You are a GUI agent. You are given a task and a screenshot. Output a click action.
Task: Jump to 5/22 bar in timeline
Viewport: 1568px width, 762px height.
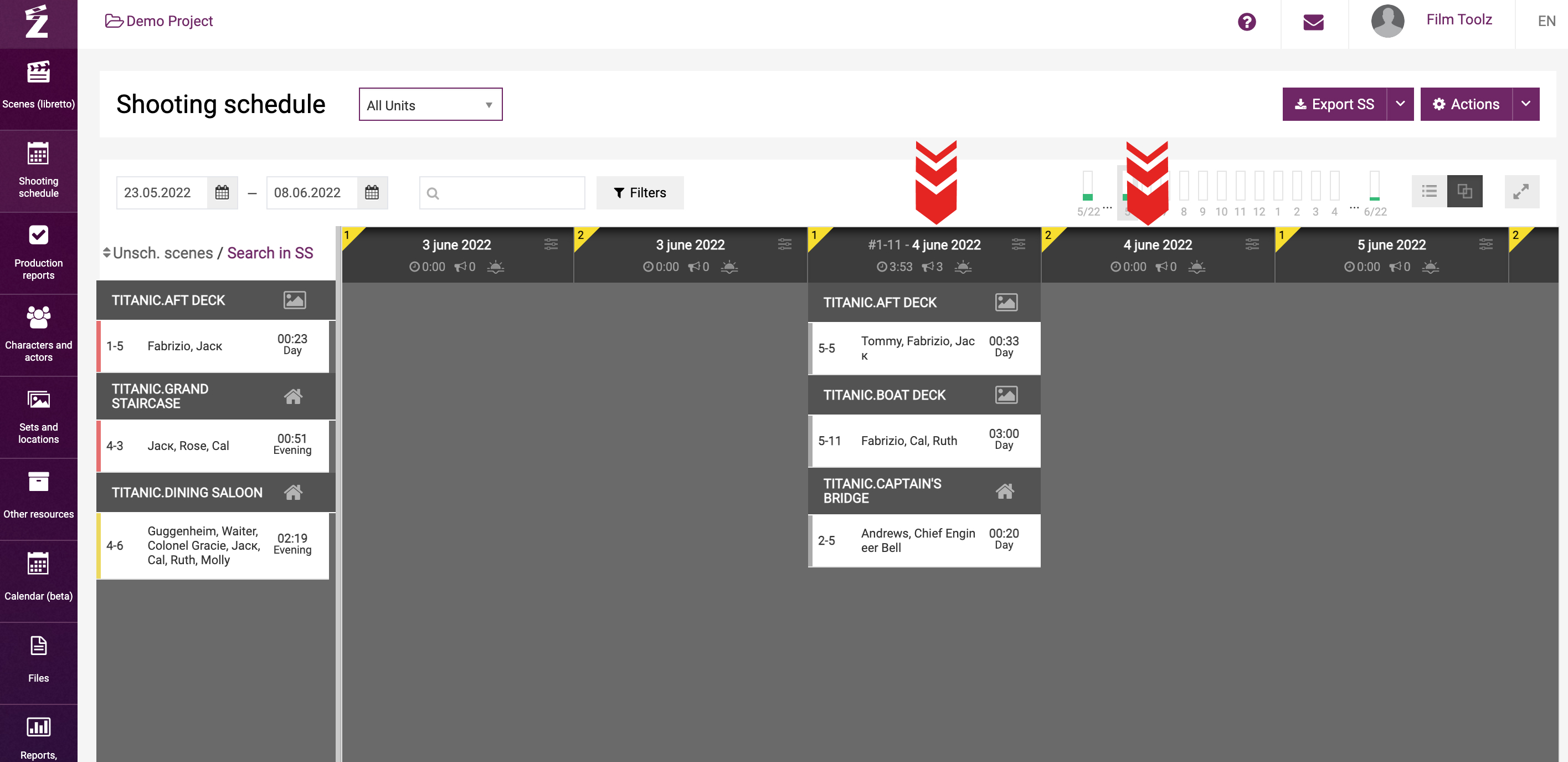1087,186
